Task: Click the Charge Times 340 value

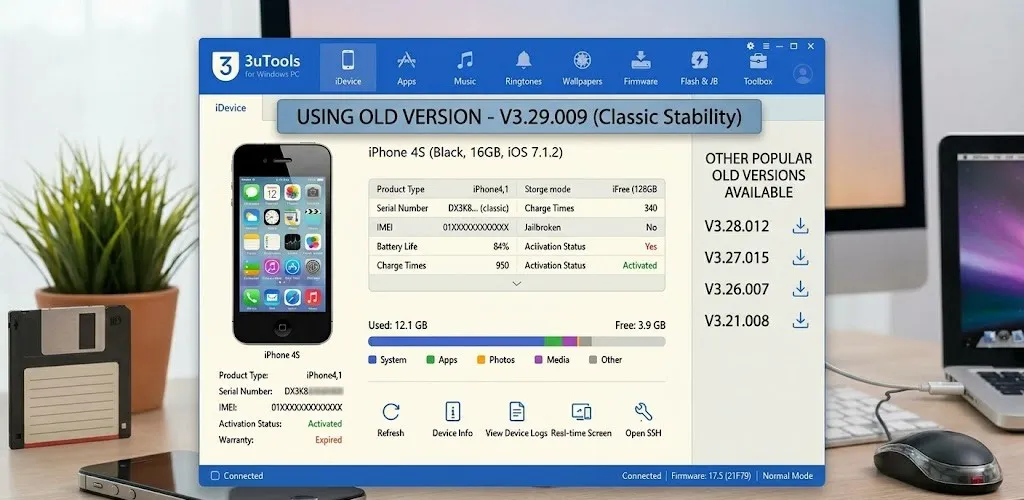Action: pyautogui.click(x=650, y=208)
